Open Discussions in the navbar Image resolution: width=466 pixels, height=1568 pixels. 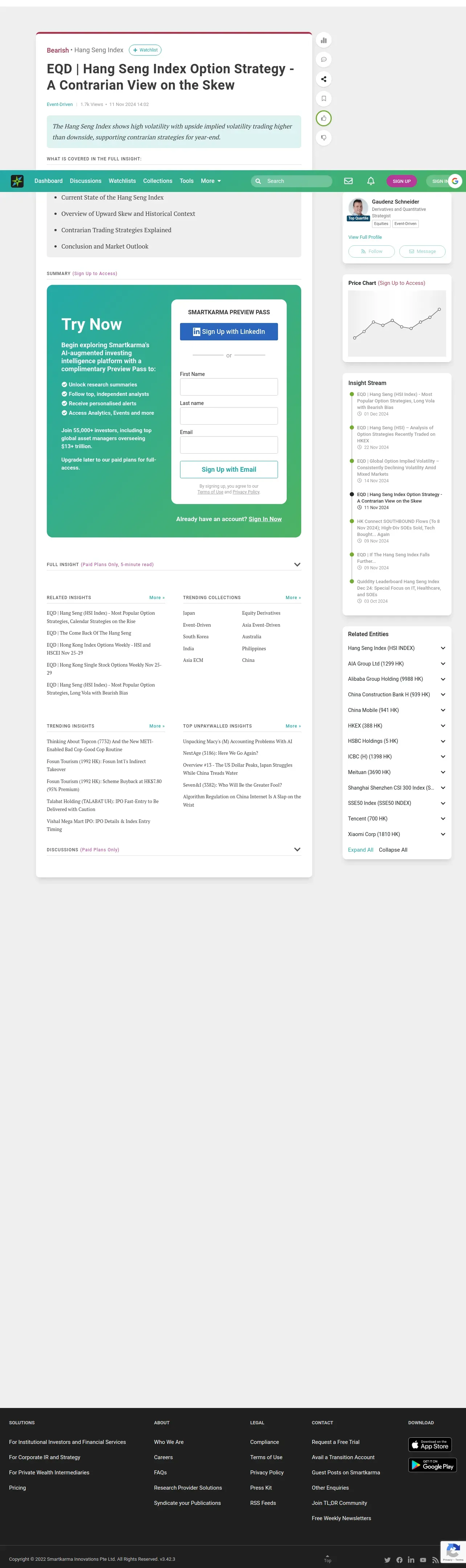point(85,181)
